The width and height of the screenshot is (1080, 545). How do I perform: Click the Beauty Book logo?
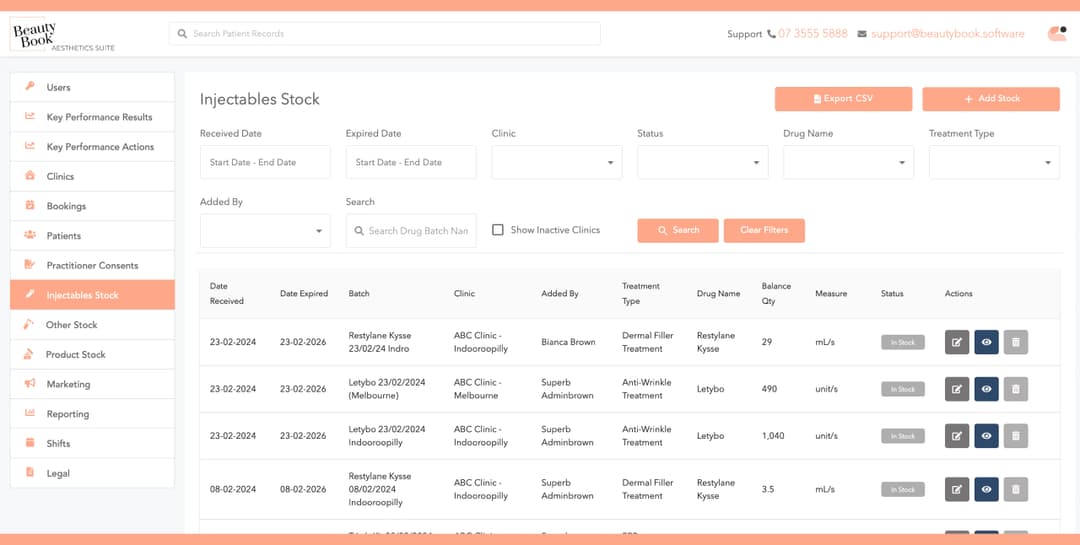(36, 35)
